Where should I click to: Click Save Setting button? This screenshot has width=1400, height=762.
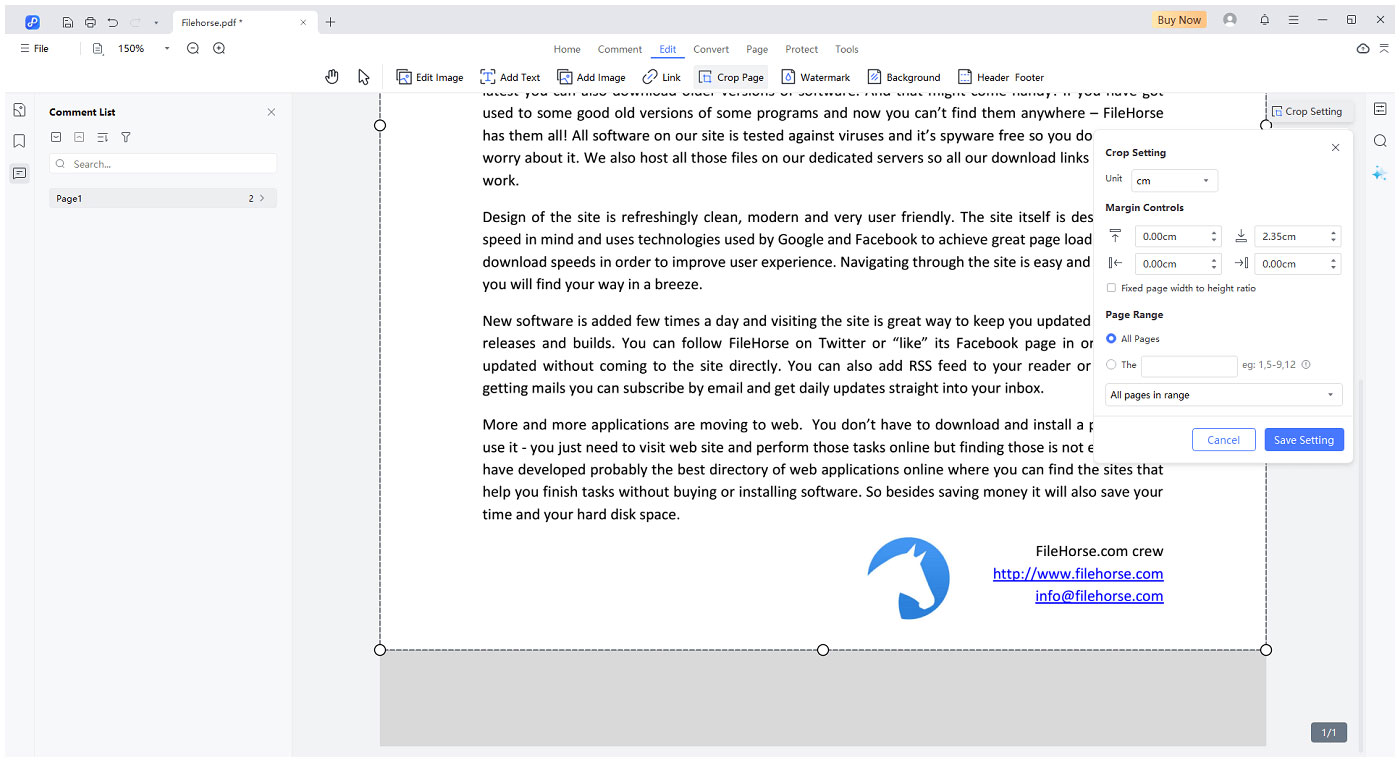tap(1304, 440)
